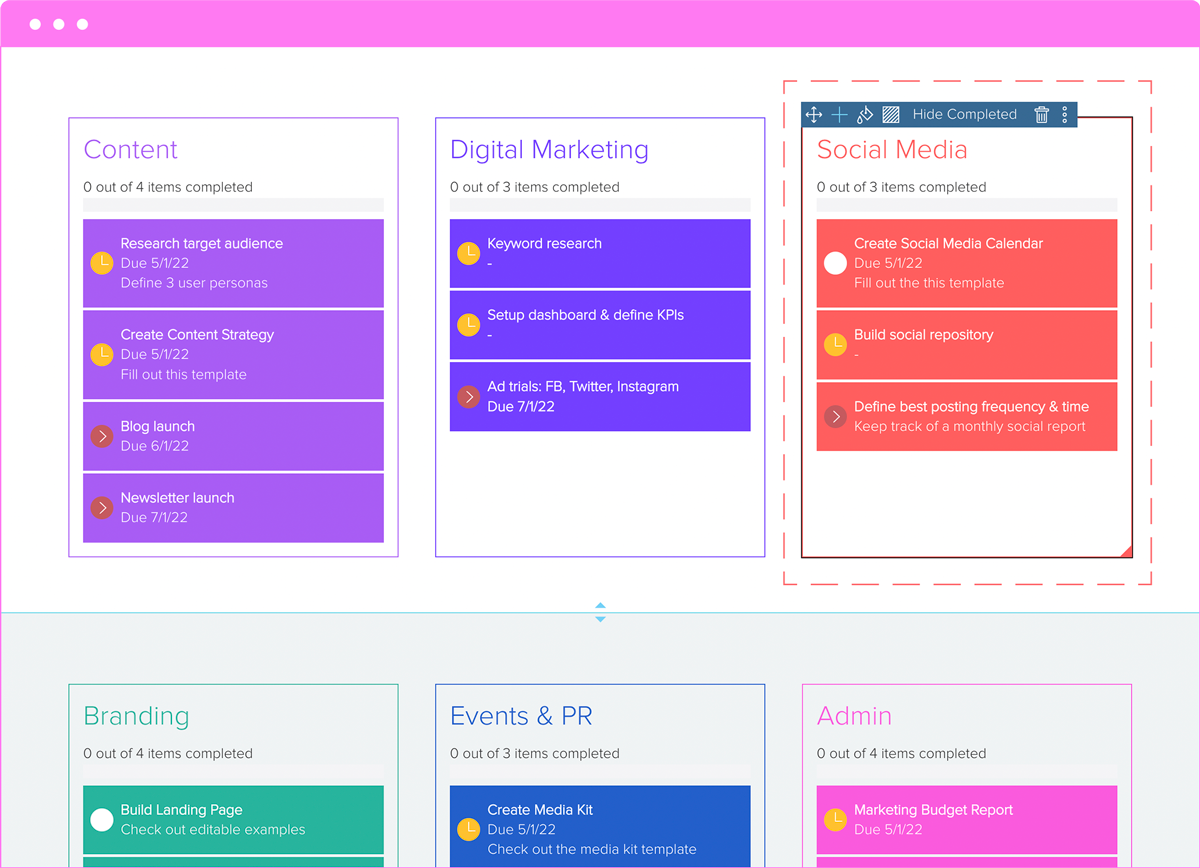1200x868 pixels.
Task: Expand the Ad trials: FB, Twitter, Instagram card
Action: point(469,396)
